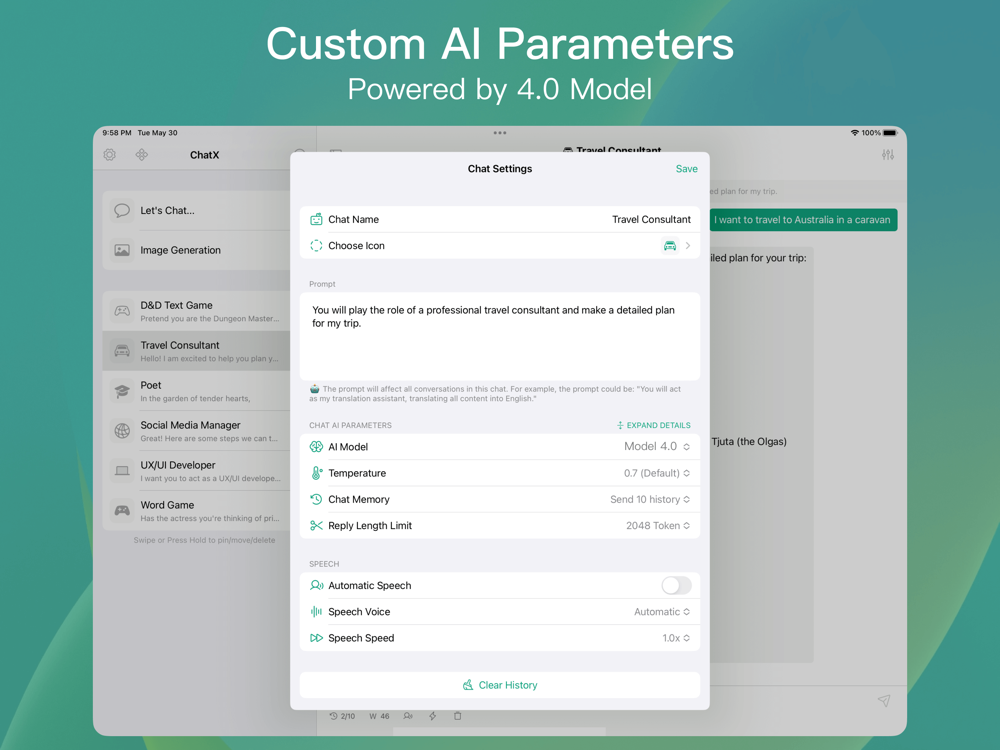Viewport: 1000px width, 750px height.
Task: Click the Automatic Speech person icon
Action: coord(316,585)
